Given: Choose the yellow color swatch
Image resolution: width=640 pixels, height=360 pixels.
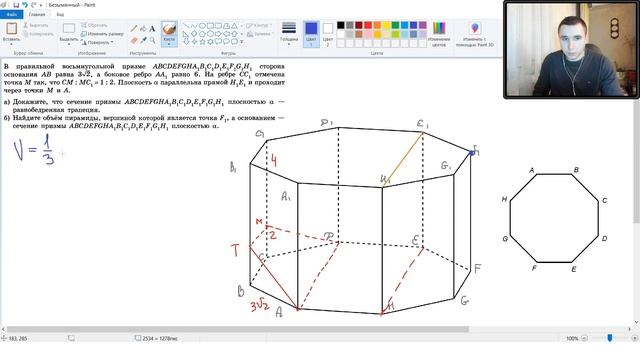Looking at the screenshot, I should point(386,25).
